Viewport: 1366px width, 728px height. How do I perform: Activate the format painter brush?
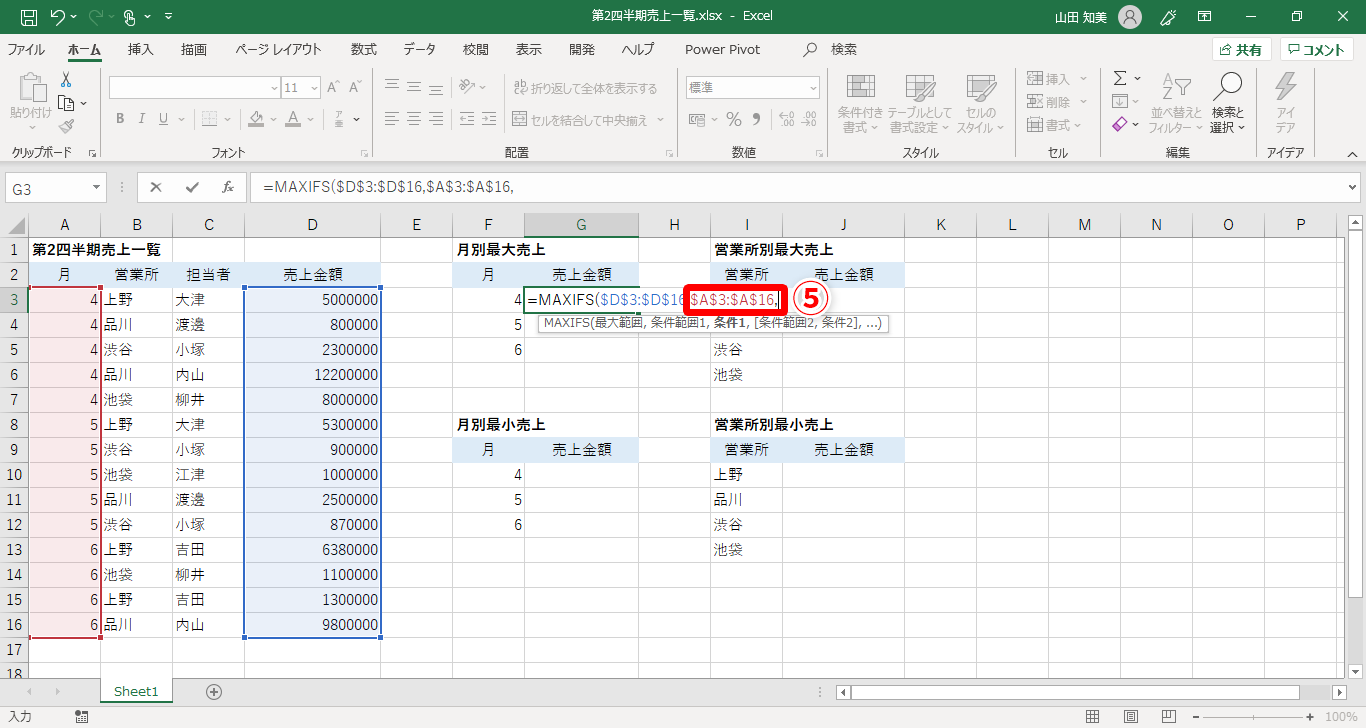[66, 126]
